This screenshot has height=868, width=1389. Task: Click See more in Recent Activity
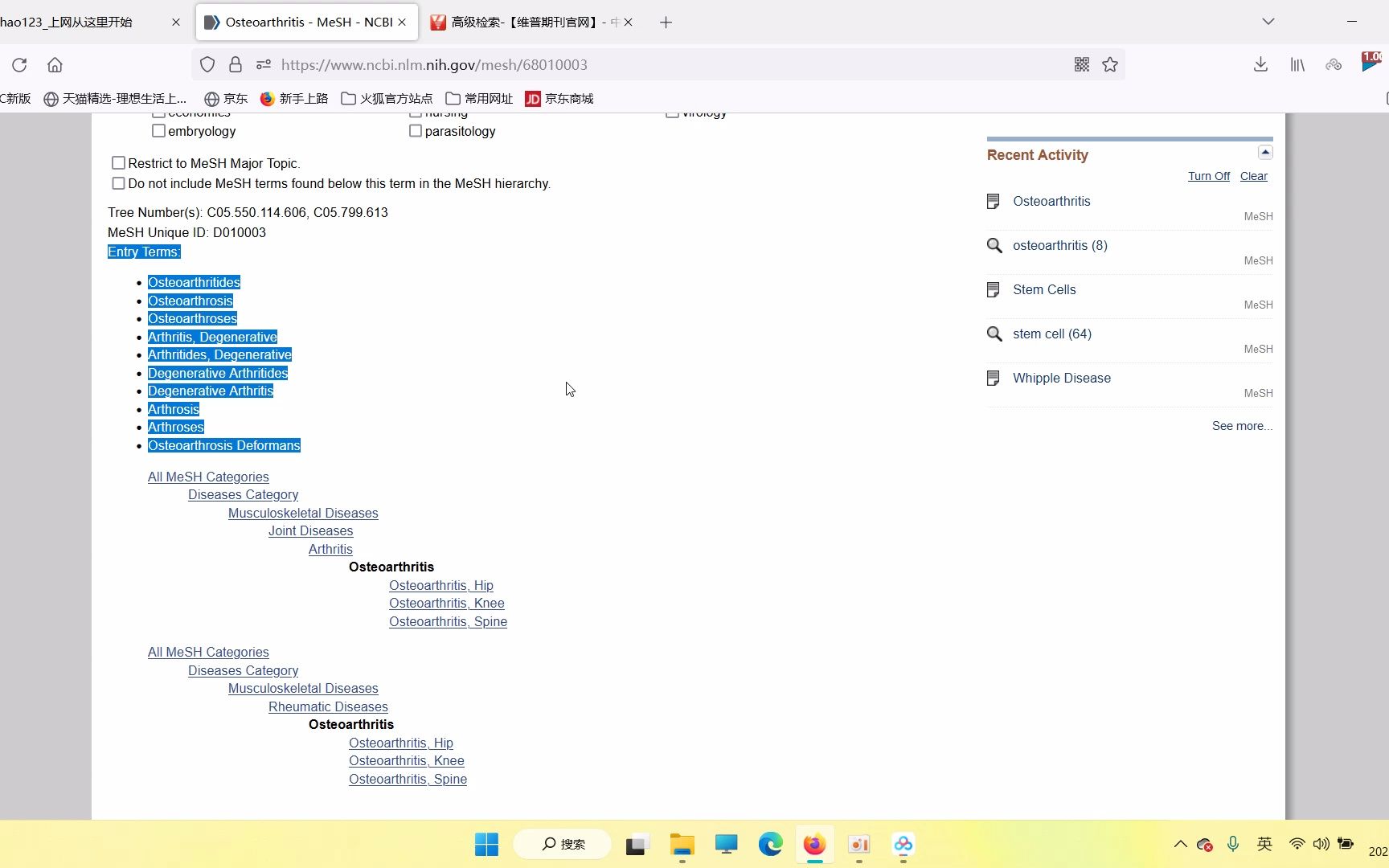[x=1243, y=426]
